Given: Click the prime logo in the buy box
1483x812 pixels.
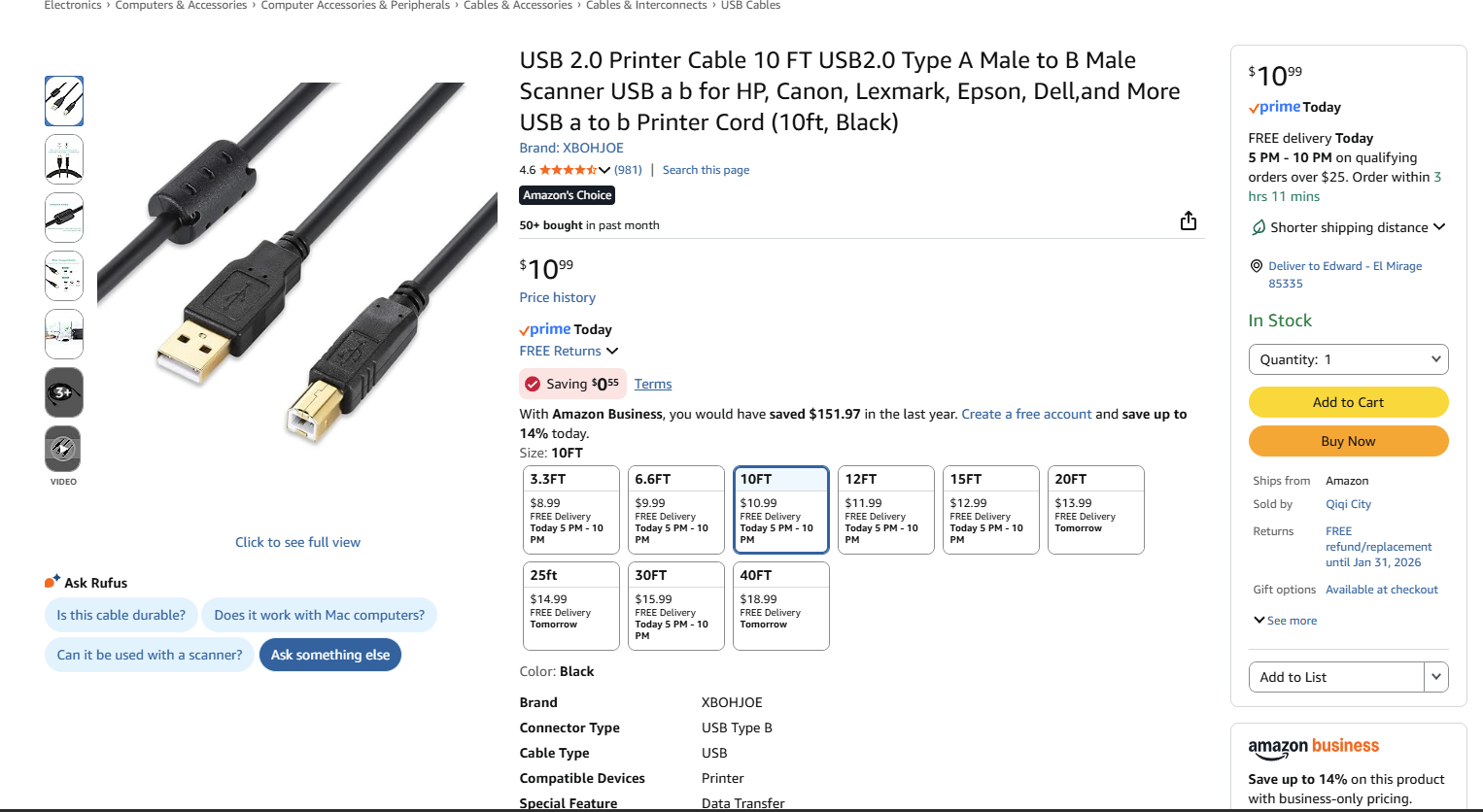Looking at the screenshot, I should (x=1274, y=107).
